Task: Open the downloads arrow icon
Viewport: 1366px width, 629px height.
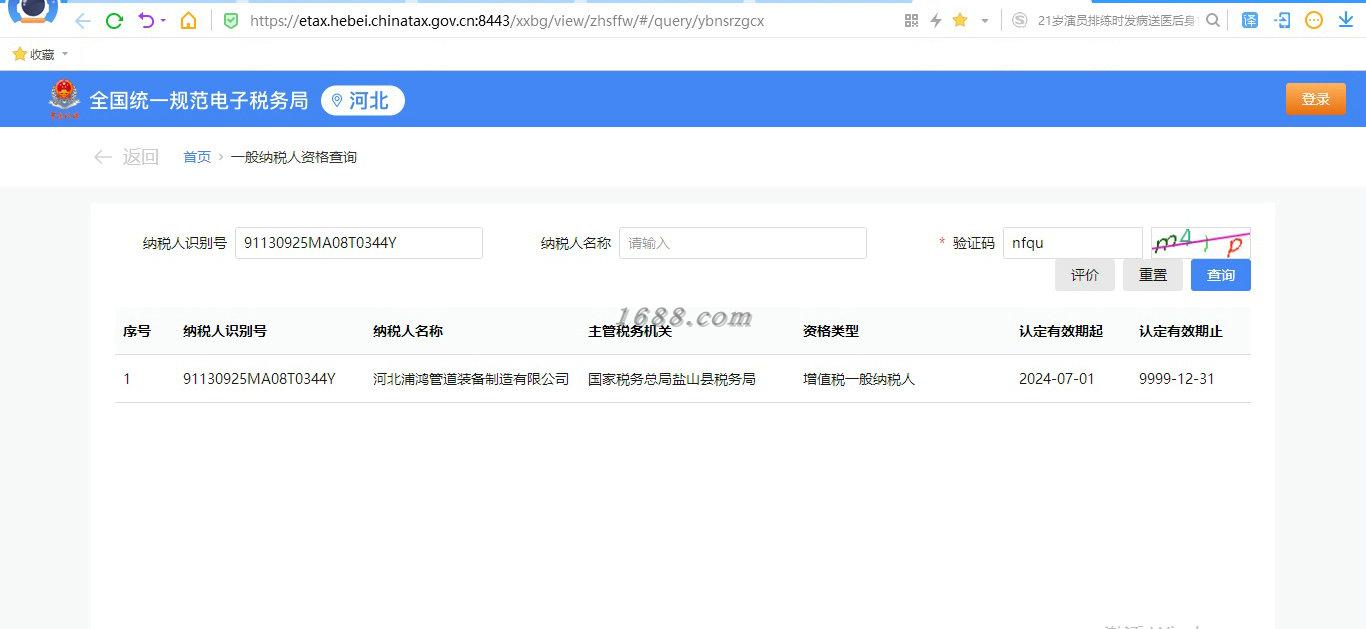Action: pos(1346,20)
